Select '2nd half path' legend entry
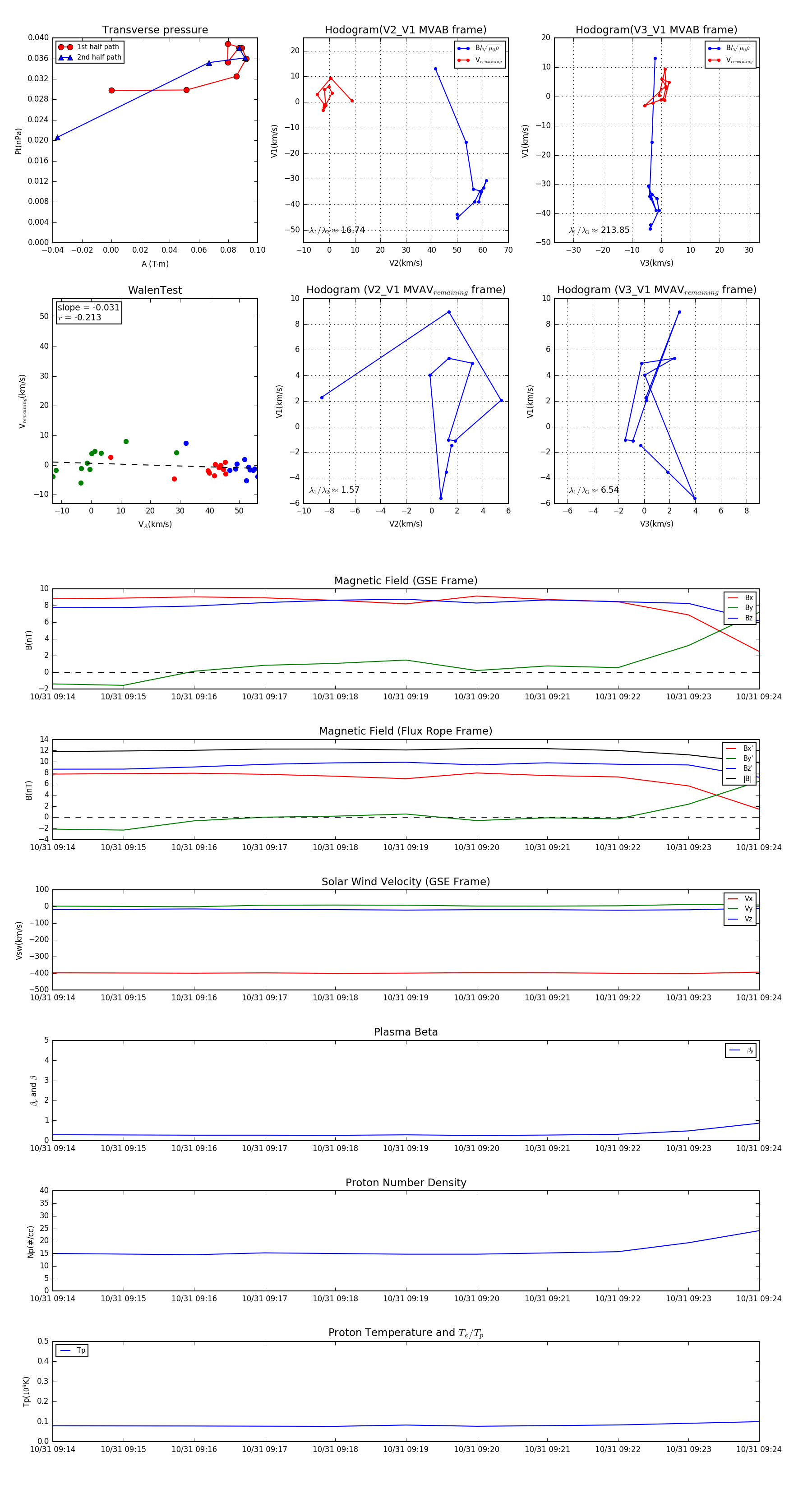Image resolution: width=812 pixels, height=1489 pixels. tap(90, 57)
